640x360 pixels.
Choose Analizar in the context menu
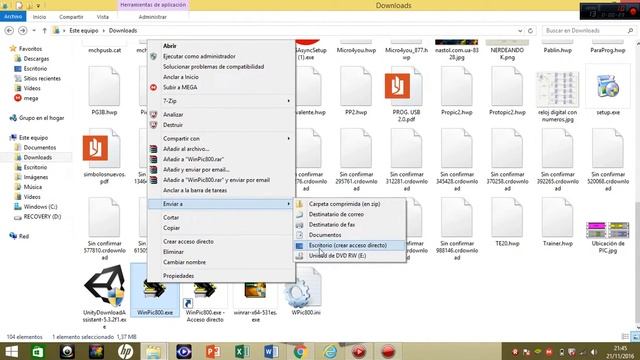pos(221,115)
